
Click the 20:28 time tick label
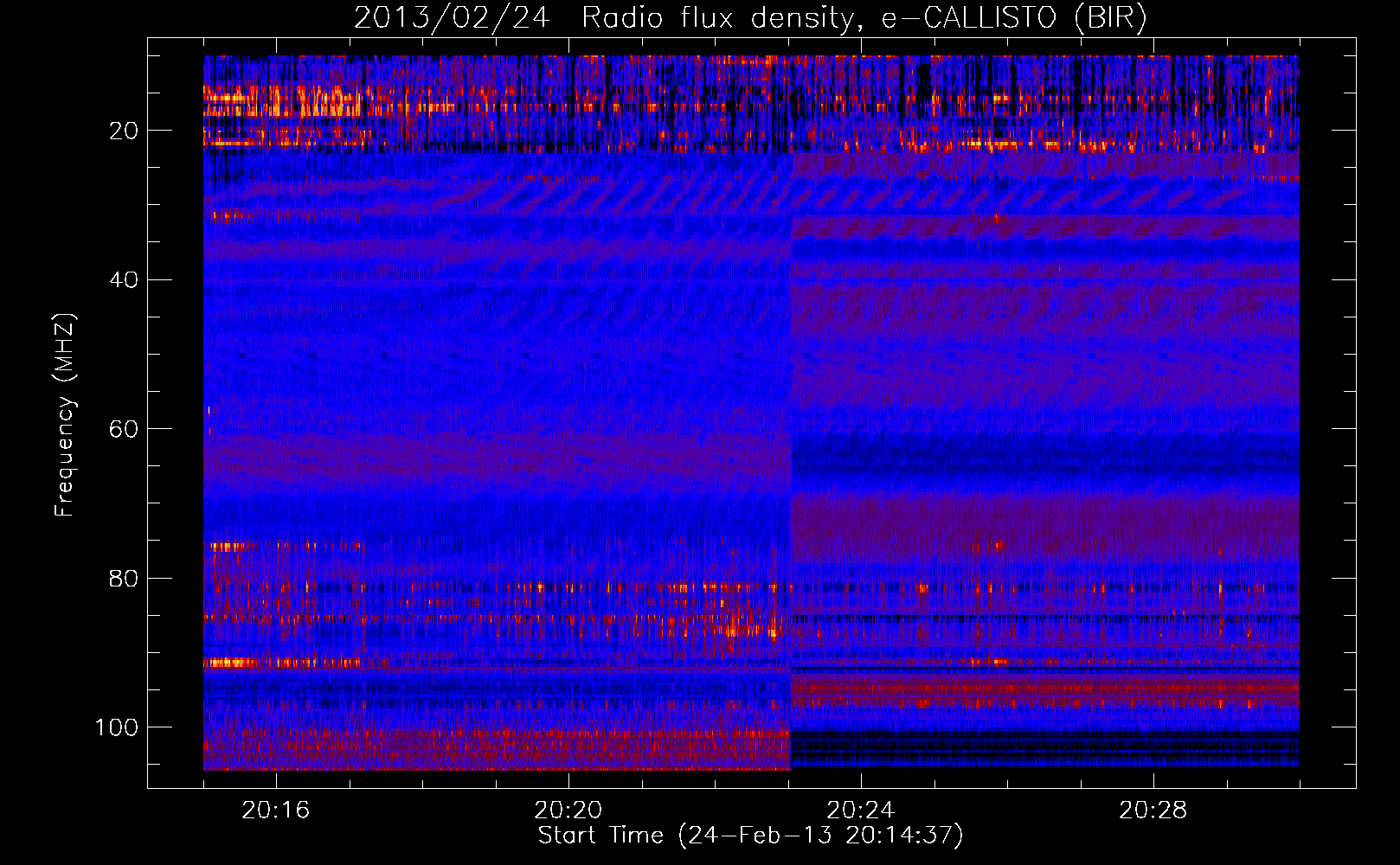point(1153,811)
